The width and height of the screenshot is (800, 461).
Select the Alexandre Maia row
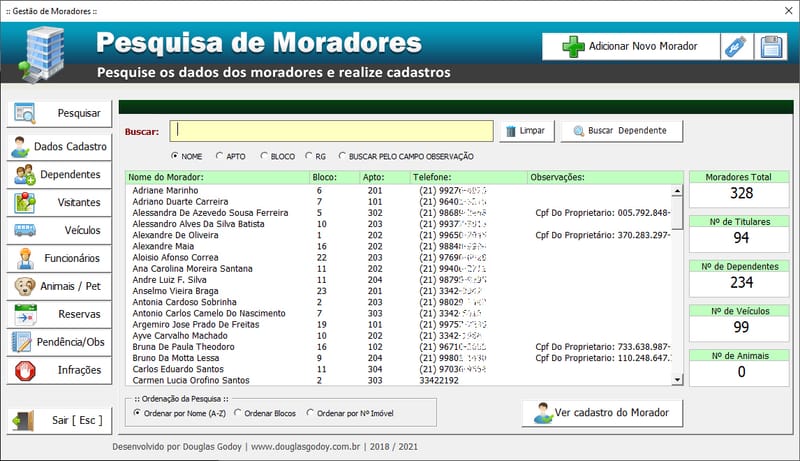pos(398,247)
